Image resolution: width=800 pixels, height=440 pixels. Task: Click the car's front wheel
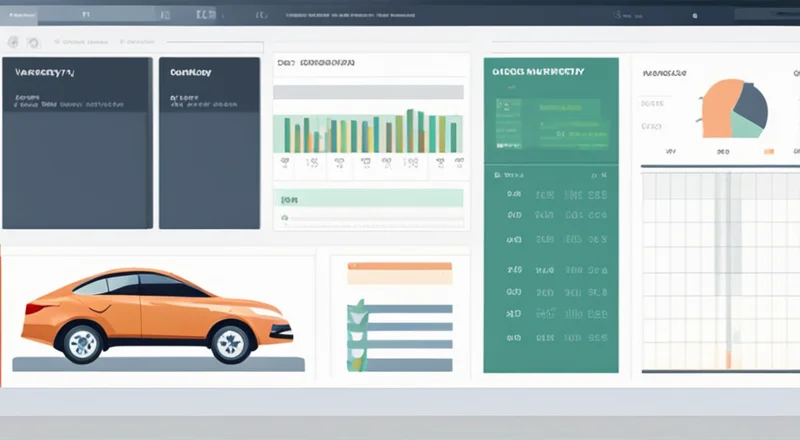[x=230, y=342]
